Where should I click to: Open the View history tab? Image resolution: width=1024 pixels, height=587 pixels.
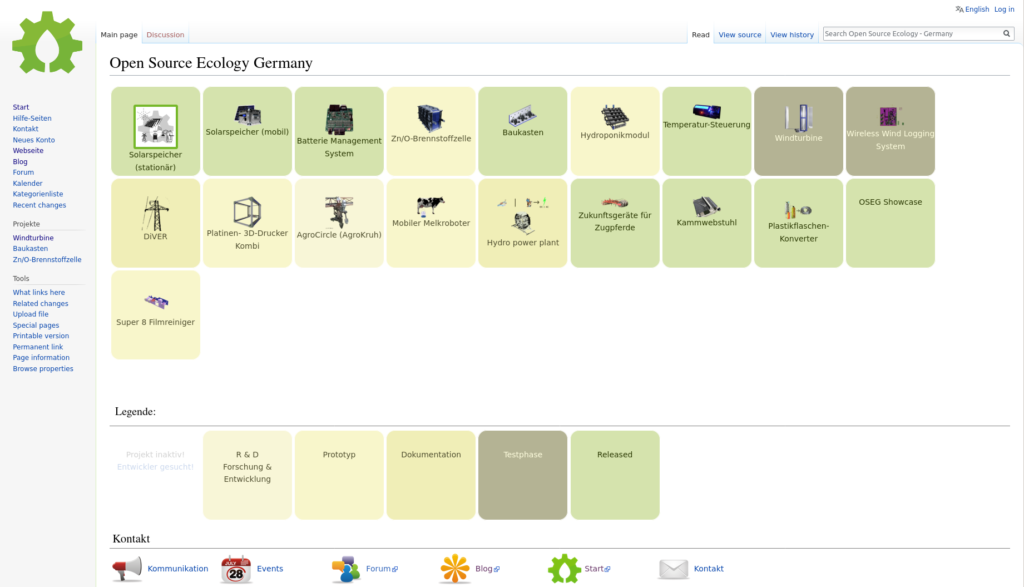pos(791,34)
